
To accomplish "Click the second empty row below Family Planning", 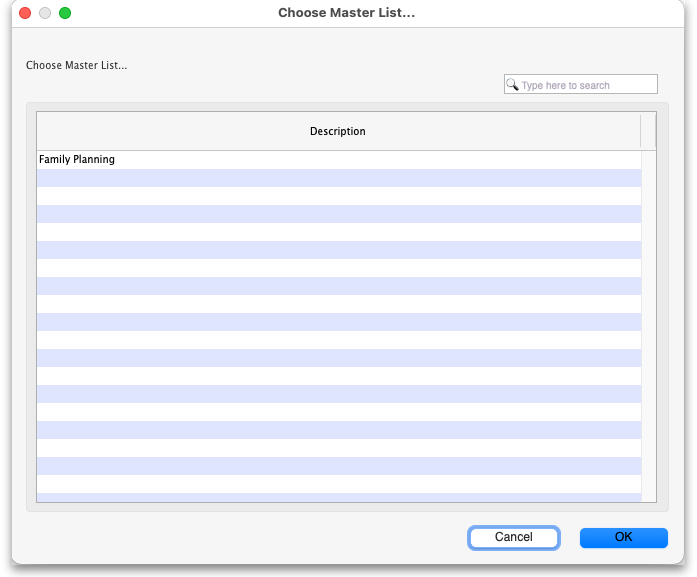I will click(x=338, y=196).
